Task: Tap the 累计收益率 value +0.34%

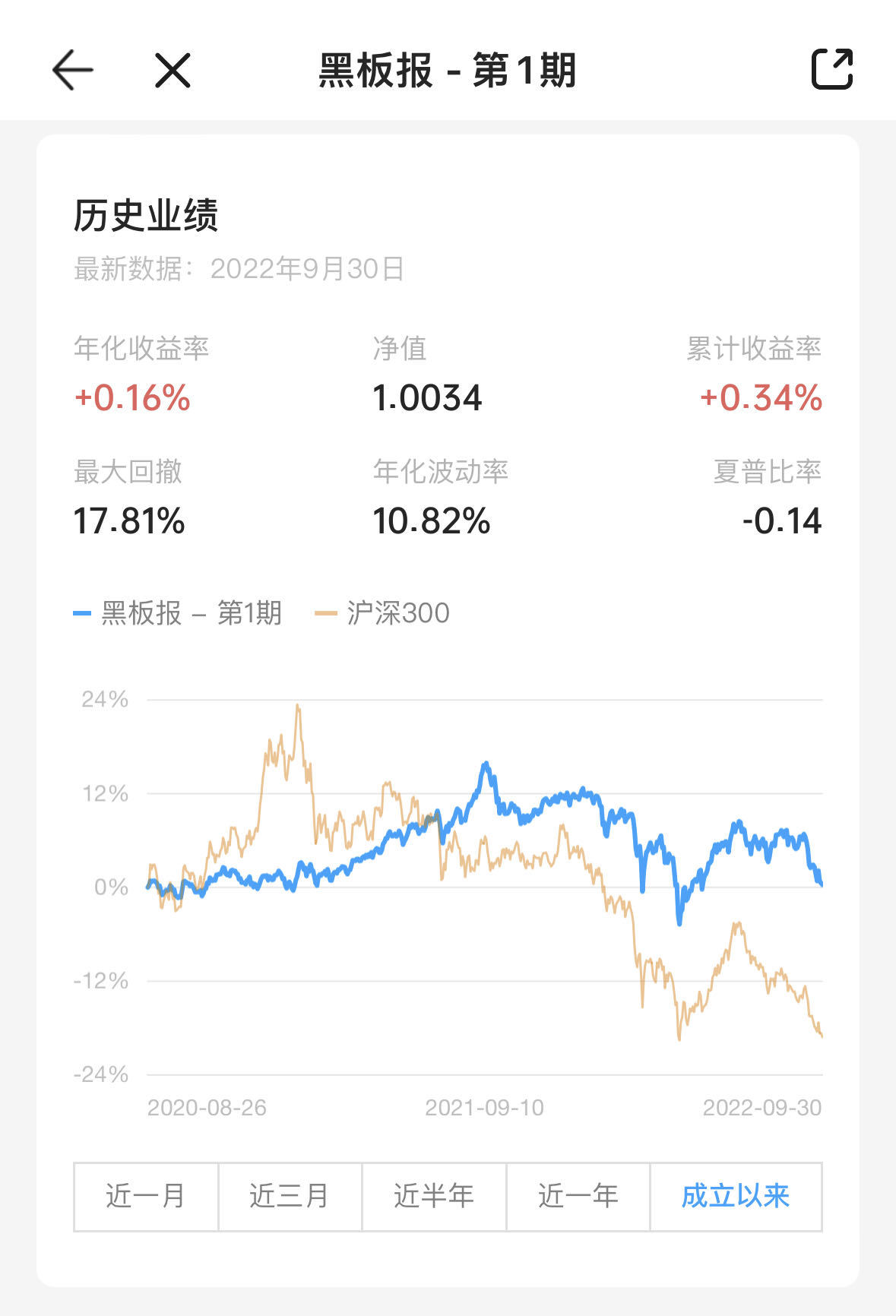Action: click(x=761, y=398)
